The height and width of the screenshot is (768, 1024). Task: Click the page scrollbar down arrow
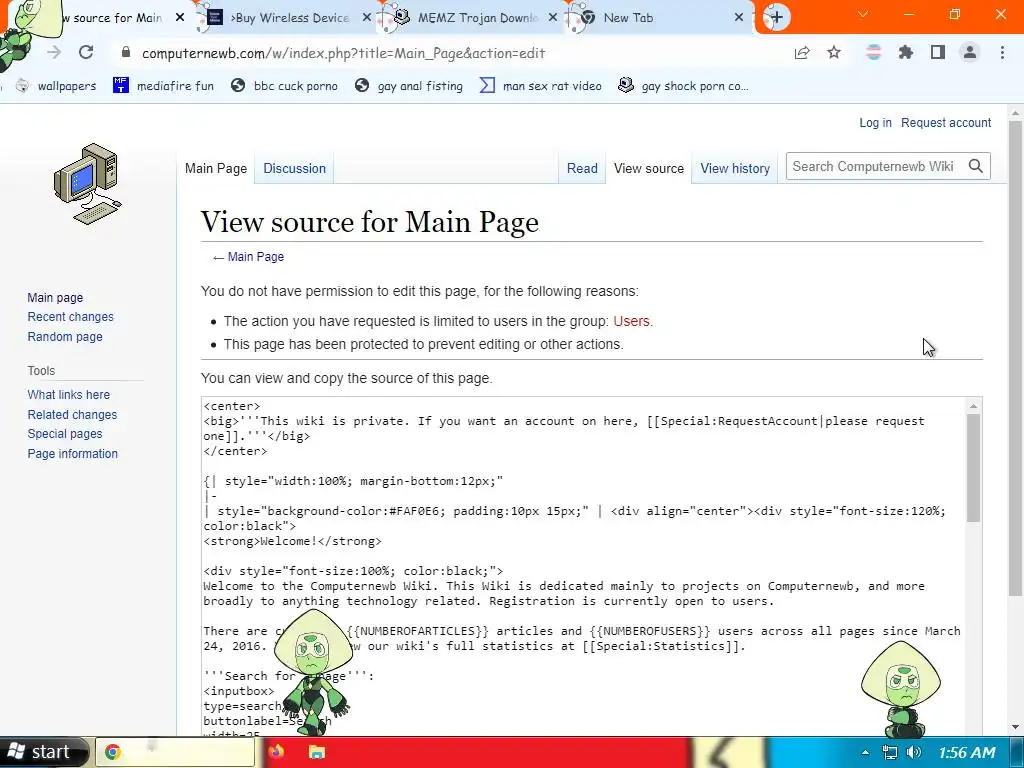(x=1015, y=726)
